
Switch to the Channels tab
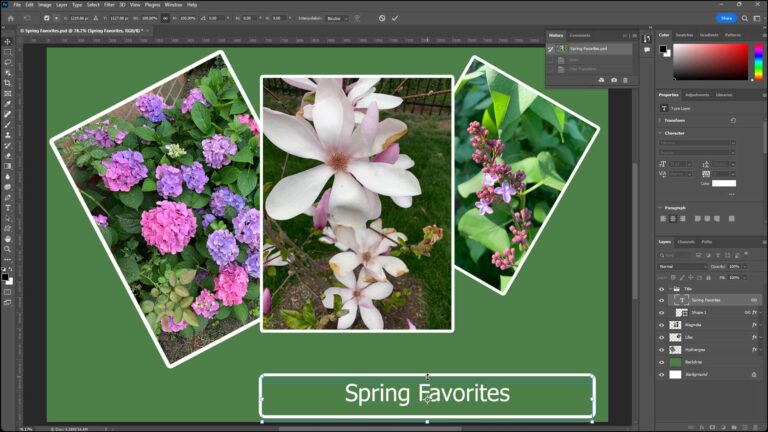pyautogui.click(x=686, y=242)
